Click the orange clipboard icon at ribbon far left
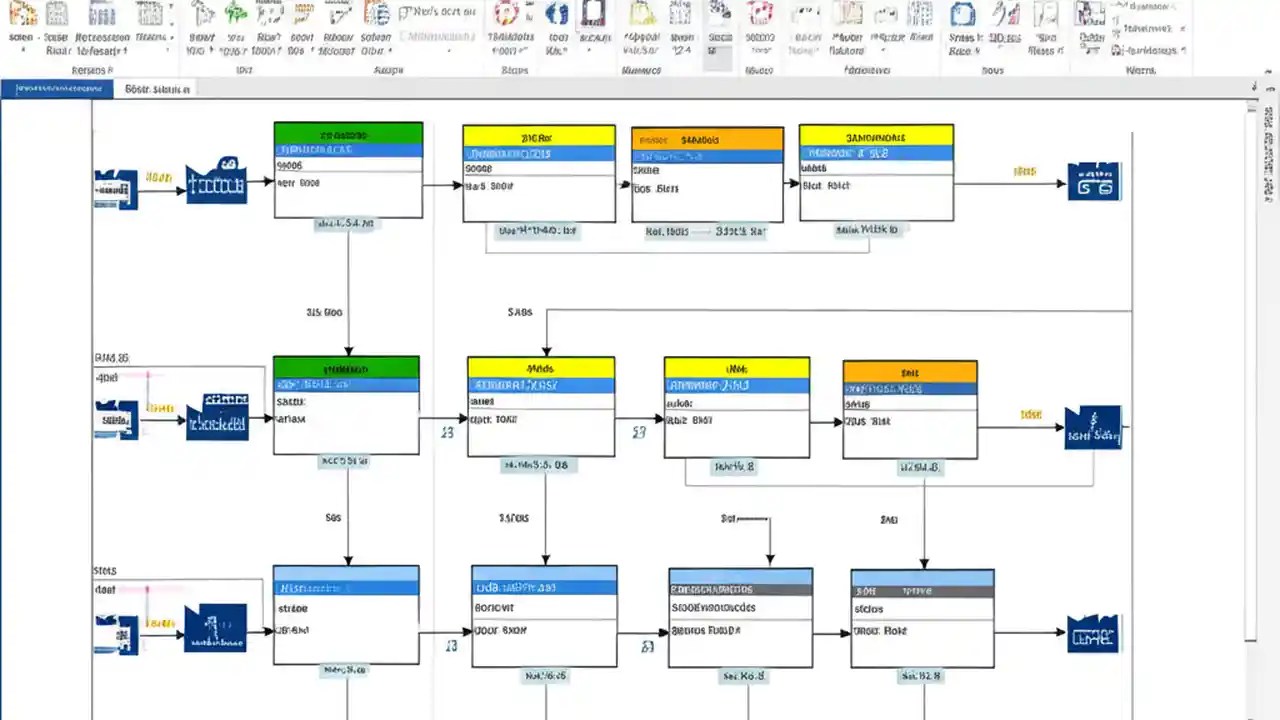This screenshot has width=1280, height=720. click(22, 13)
